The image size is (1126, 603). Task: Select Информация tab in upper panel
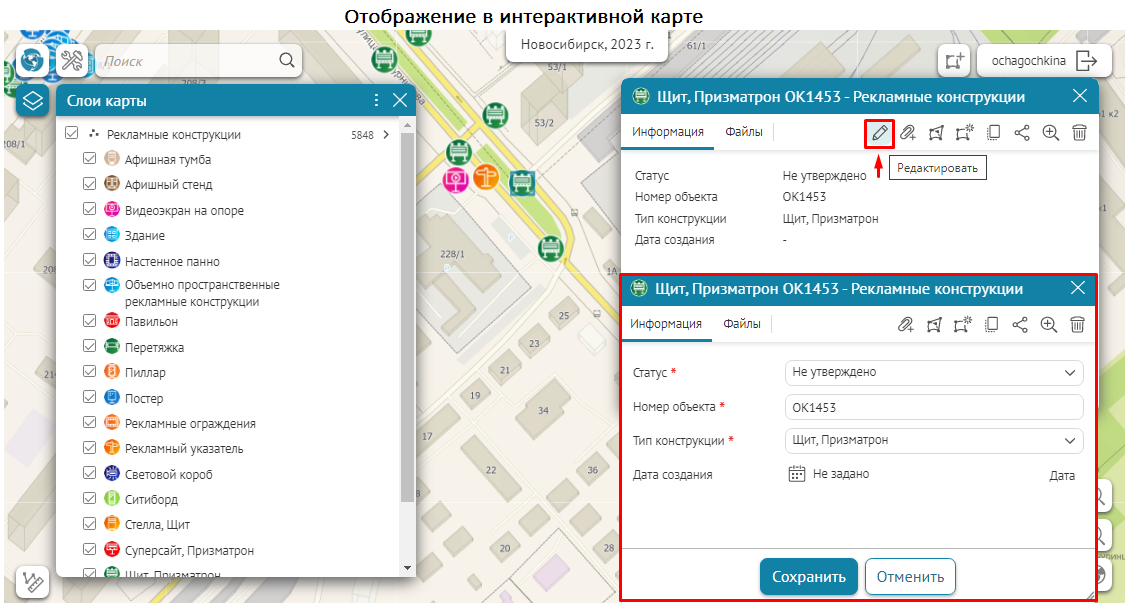(x=667, y=132)
